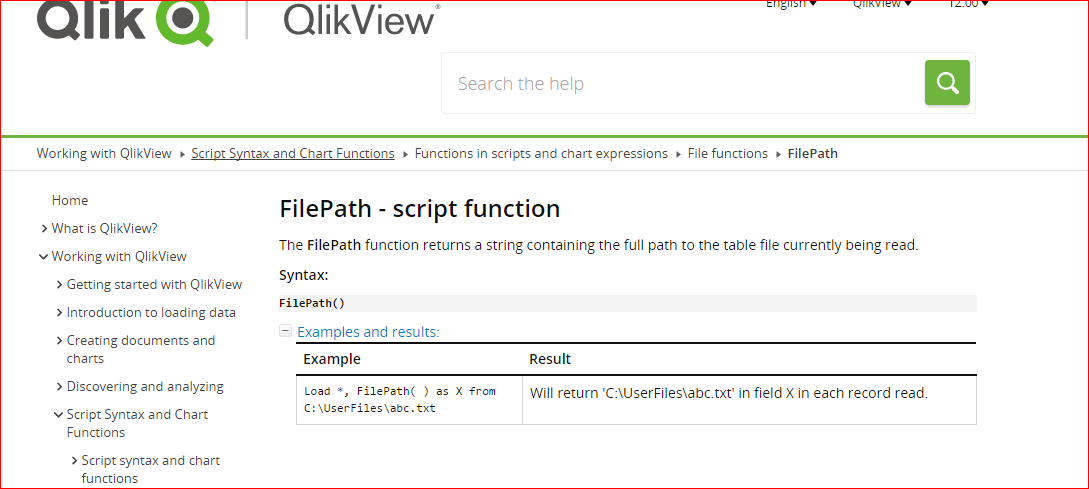Click Working with QlikView breadcrumb
1089x489 pixels.
104,153
